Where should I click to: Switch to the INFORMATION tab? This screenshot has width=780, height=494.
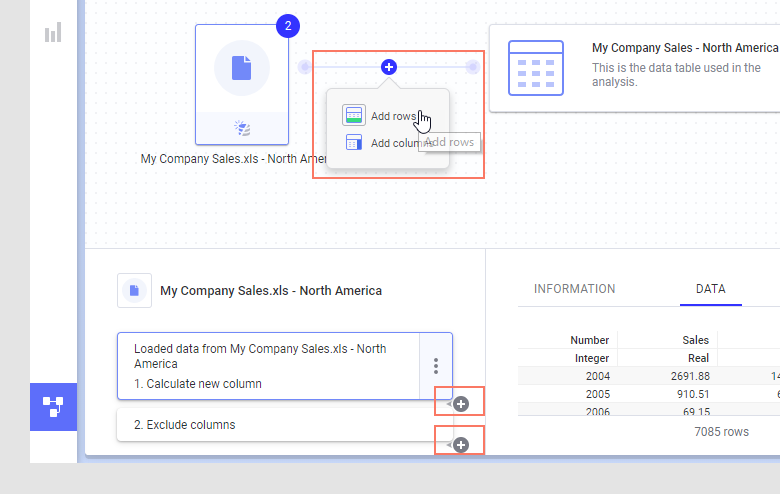(x=574, y=289)
